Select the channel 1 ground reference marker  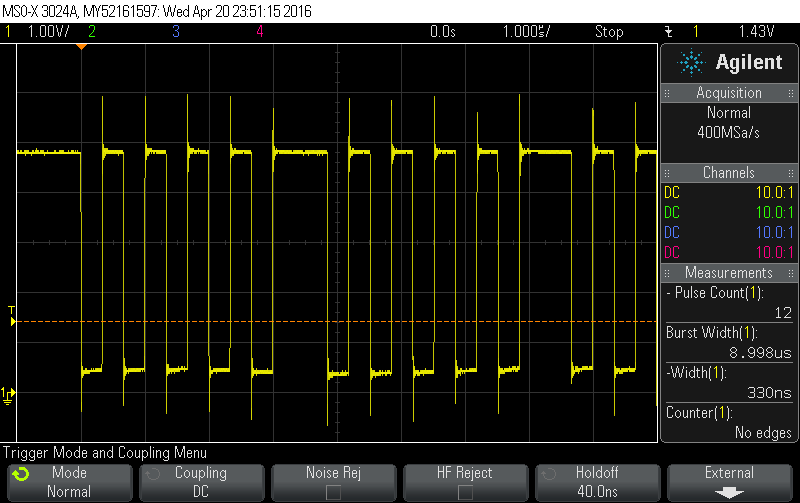pyautogui.click(x=8, y=392)
